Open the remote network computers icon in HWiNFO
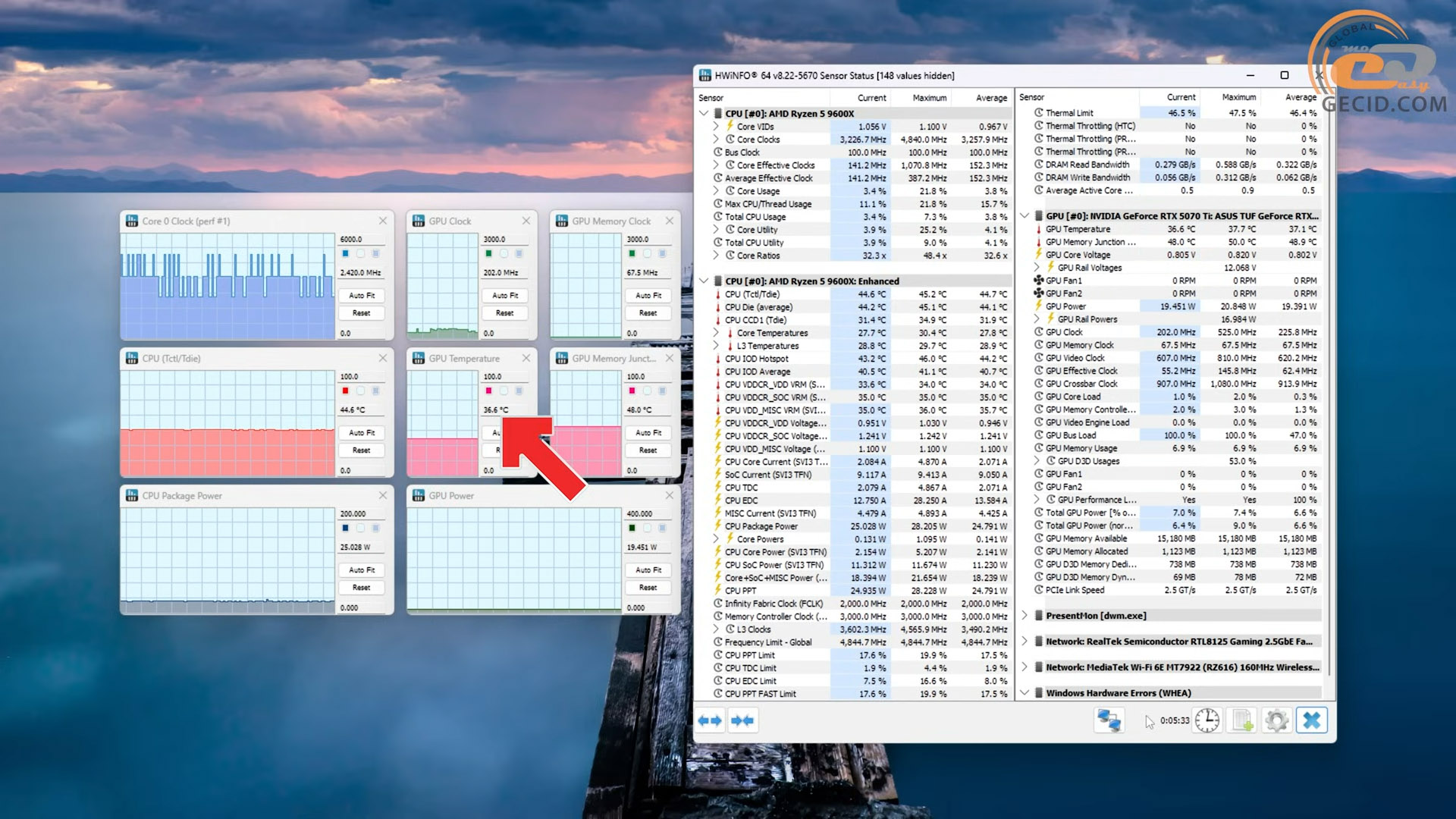Screen dimensions: 1456x819 (x=1109, y=720)
